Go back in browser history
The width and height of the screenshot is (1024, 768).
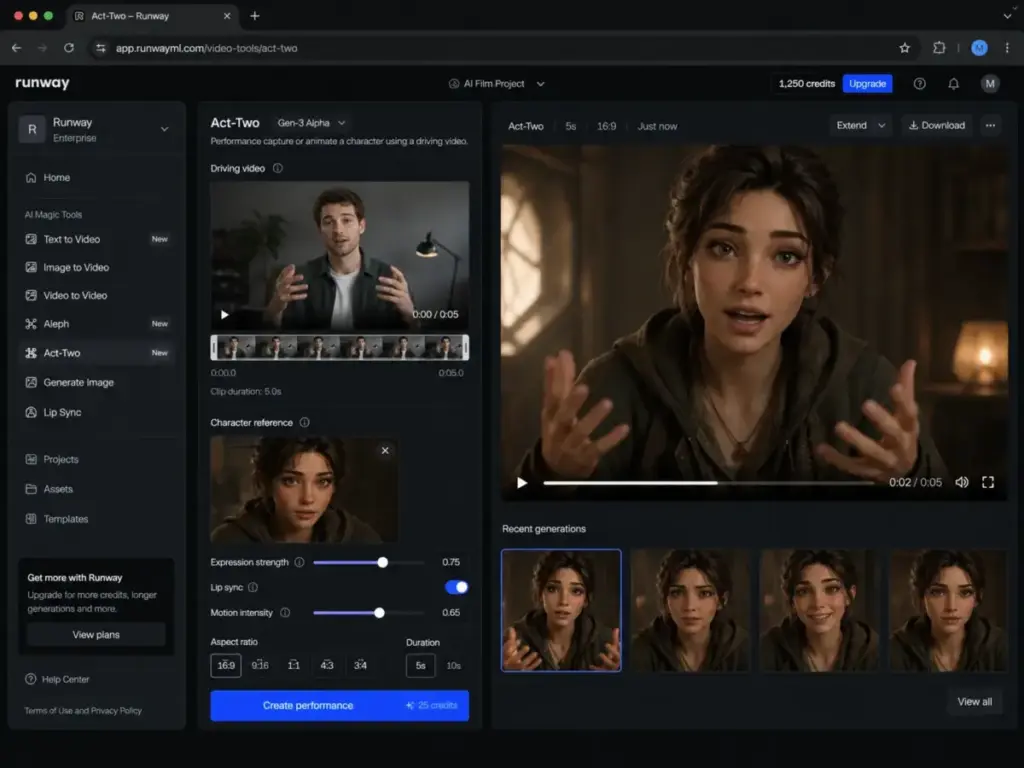(x=16, y=48)
